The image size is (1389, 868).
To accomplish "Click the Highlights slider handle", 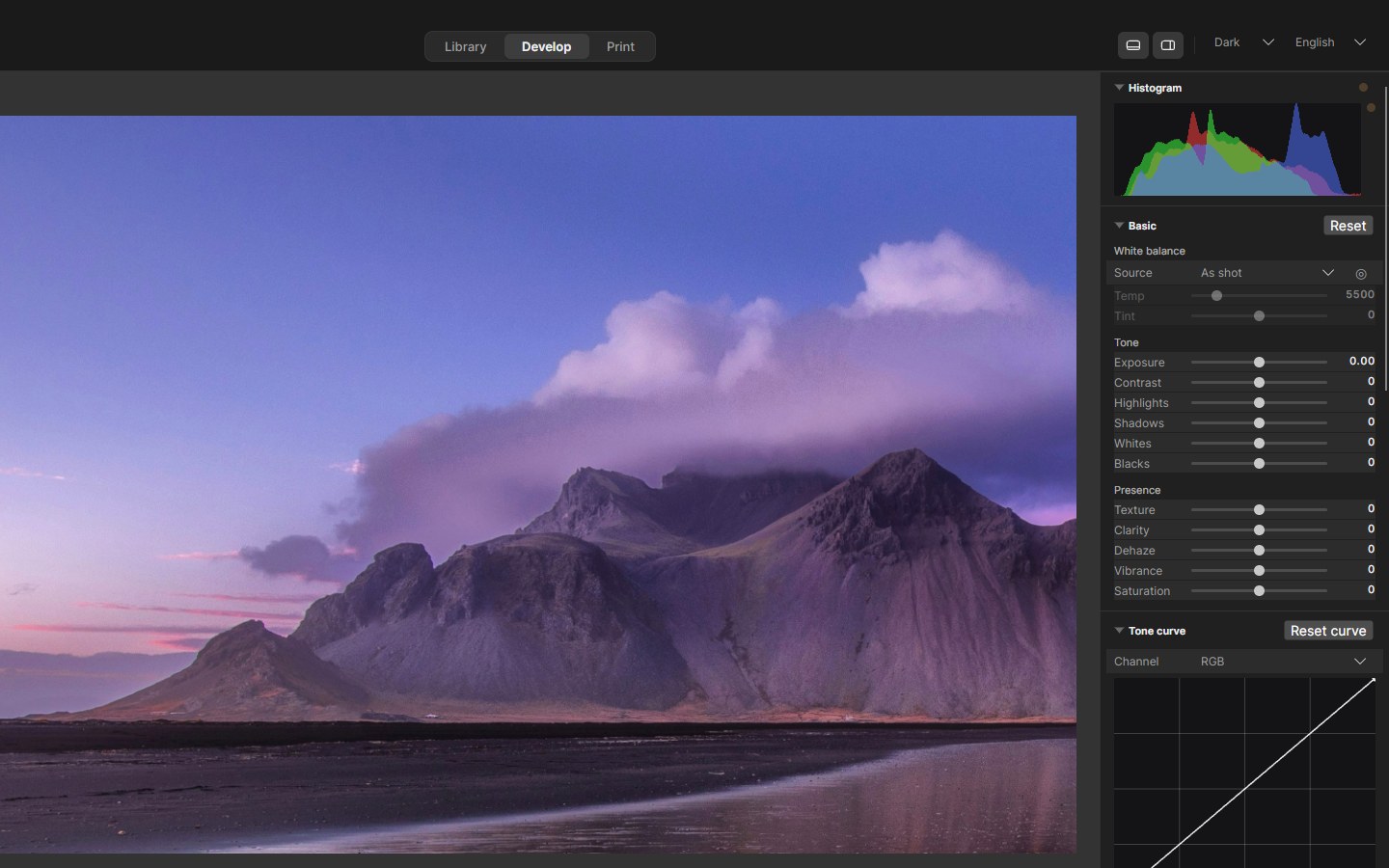I will 1259,403.
